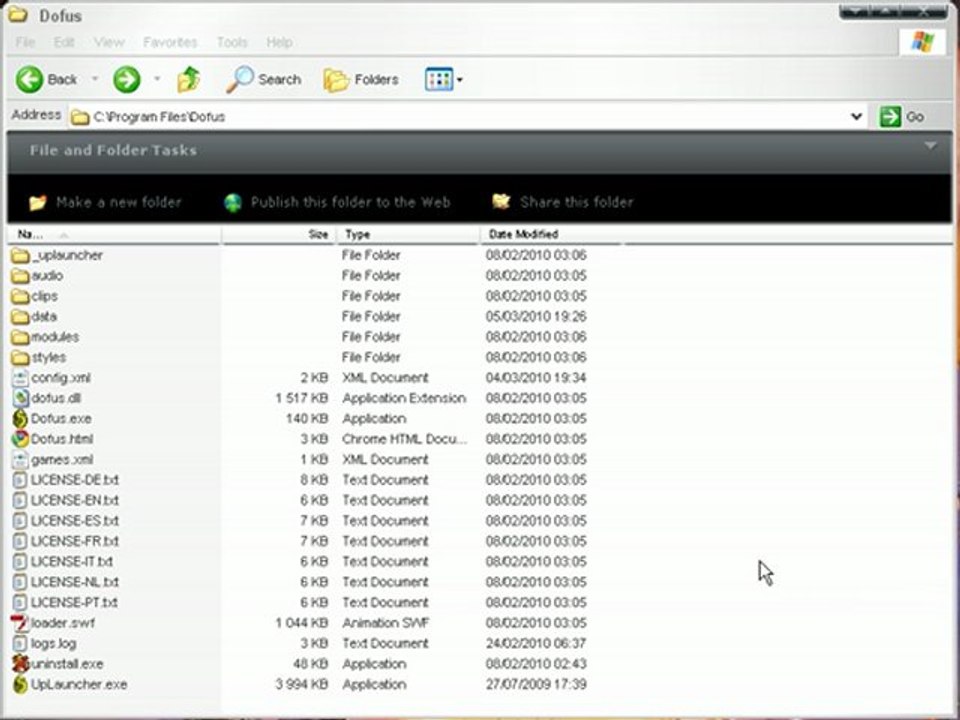Click Share this folder link
The width and height of the screenshot is (960, 720).
point(577,202)
